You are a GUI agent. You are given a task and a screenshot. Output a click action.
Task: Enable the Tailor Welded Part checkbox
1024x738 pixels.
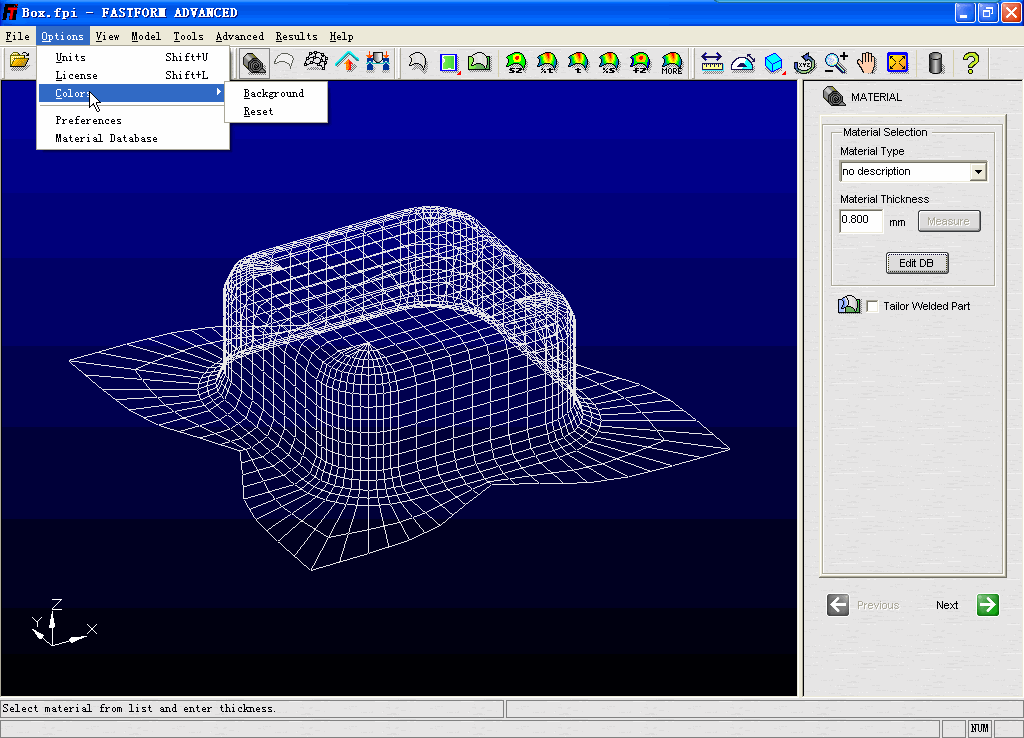(872, 306)
